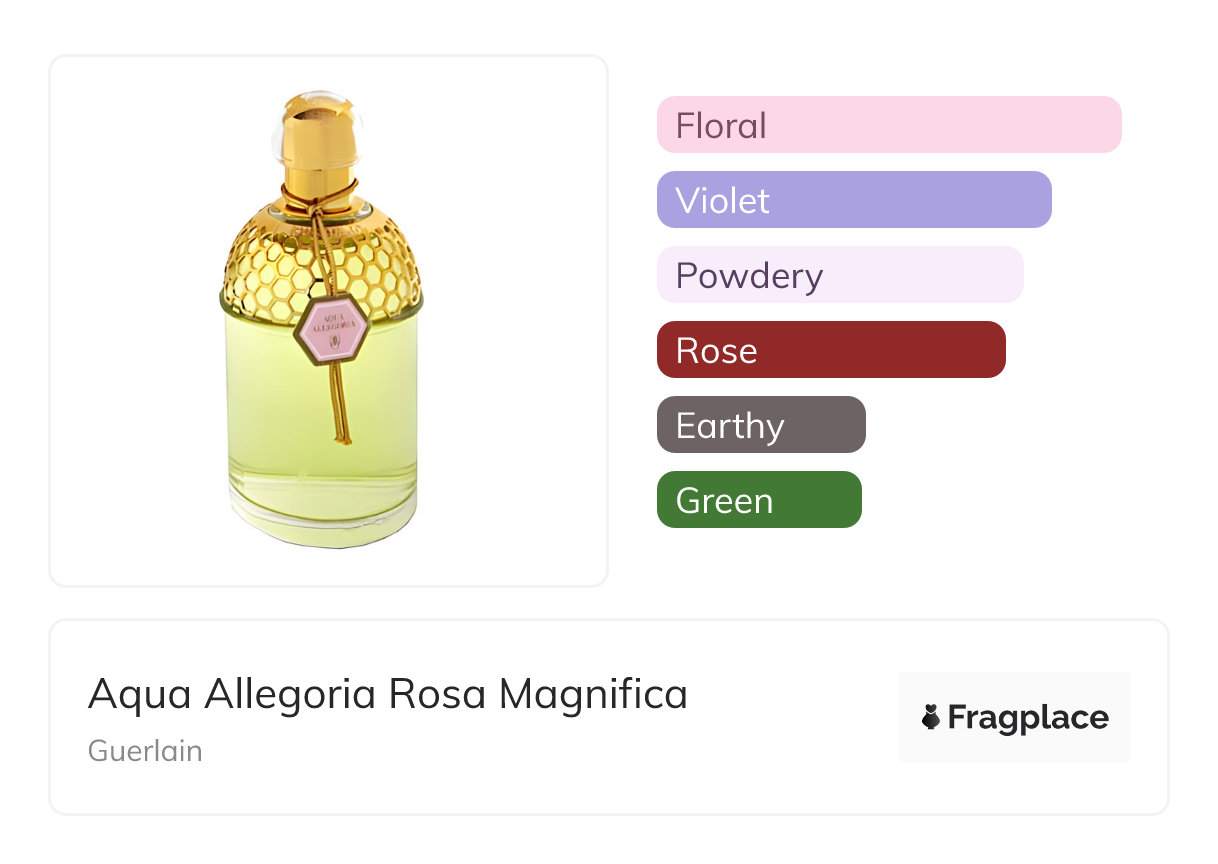Click the Fragplace bottle logo icon
This screenshot has height=864, width=1218.
click(931, 717)
